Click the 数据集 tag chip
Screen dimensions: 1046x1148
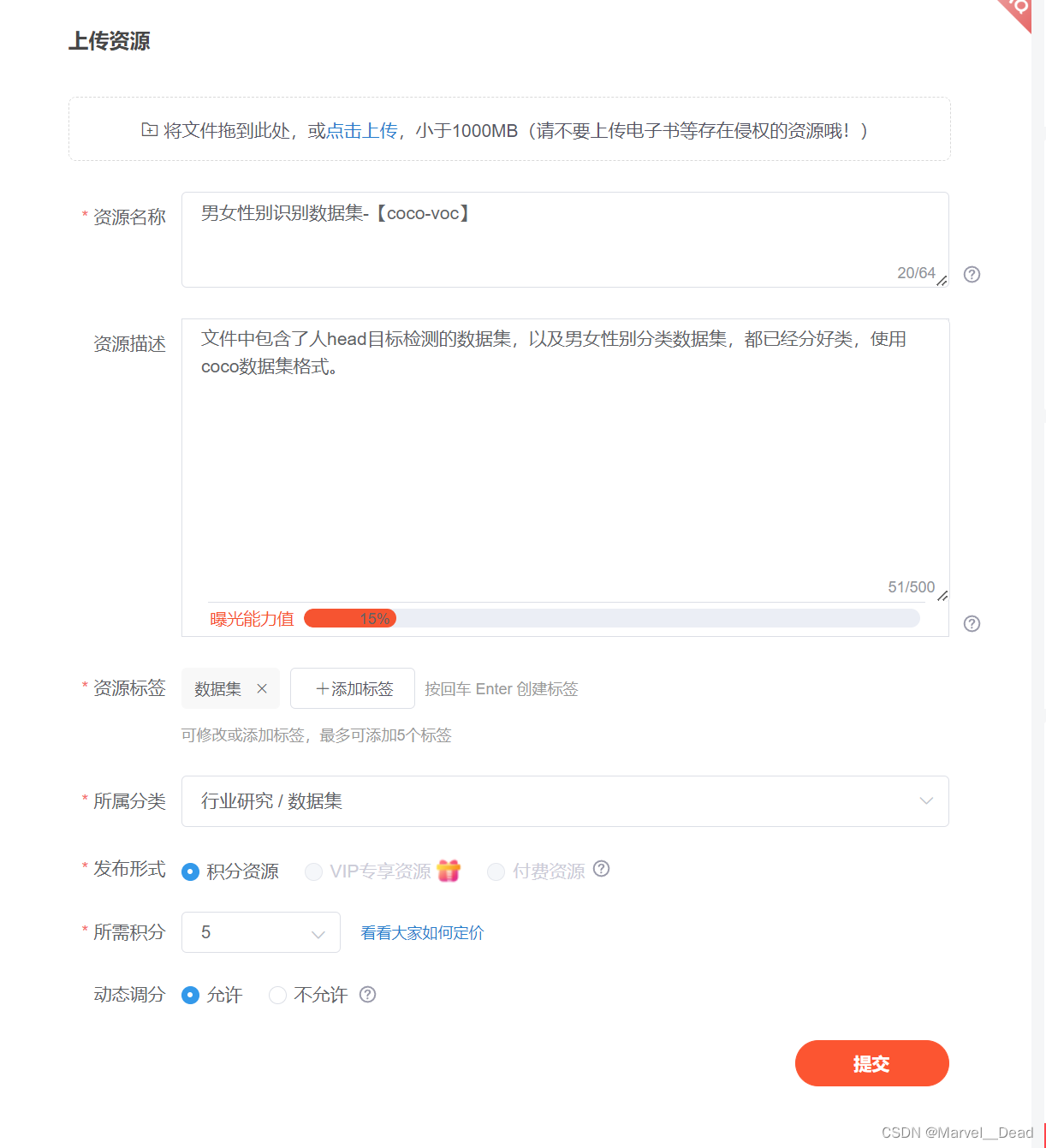pos(230,688)
